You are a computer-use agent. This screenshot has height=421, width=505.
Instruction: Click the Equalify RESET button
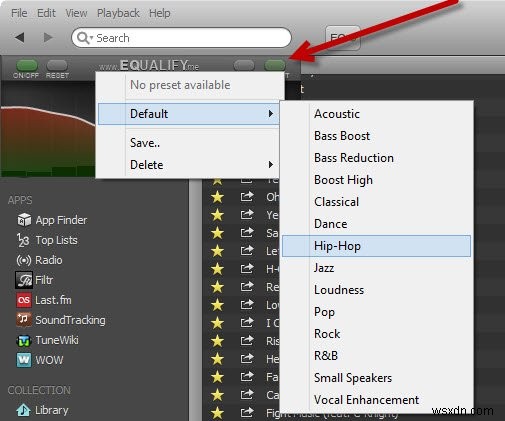point(57,65)
